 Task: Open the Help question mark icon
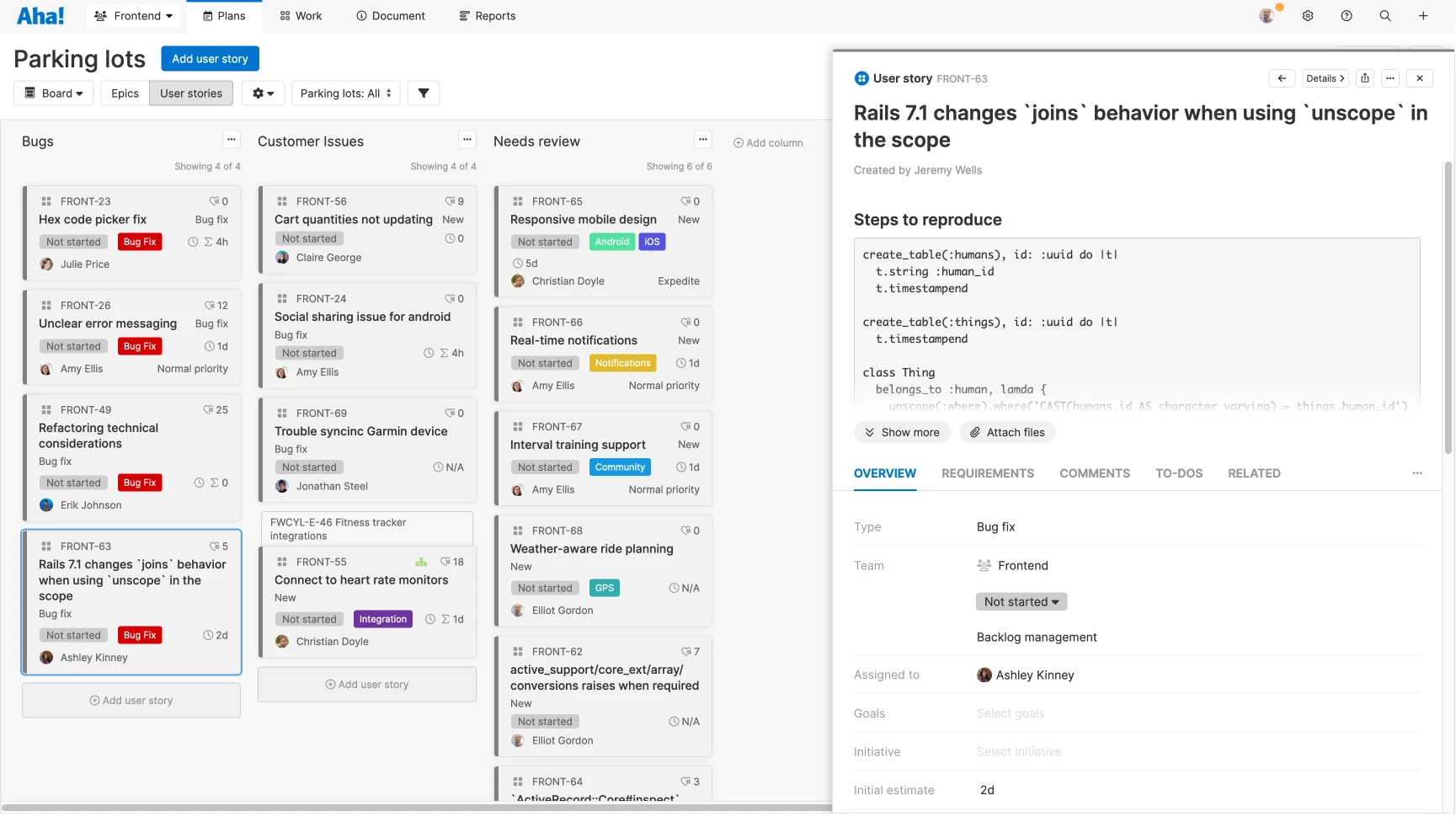[1346, 15]
